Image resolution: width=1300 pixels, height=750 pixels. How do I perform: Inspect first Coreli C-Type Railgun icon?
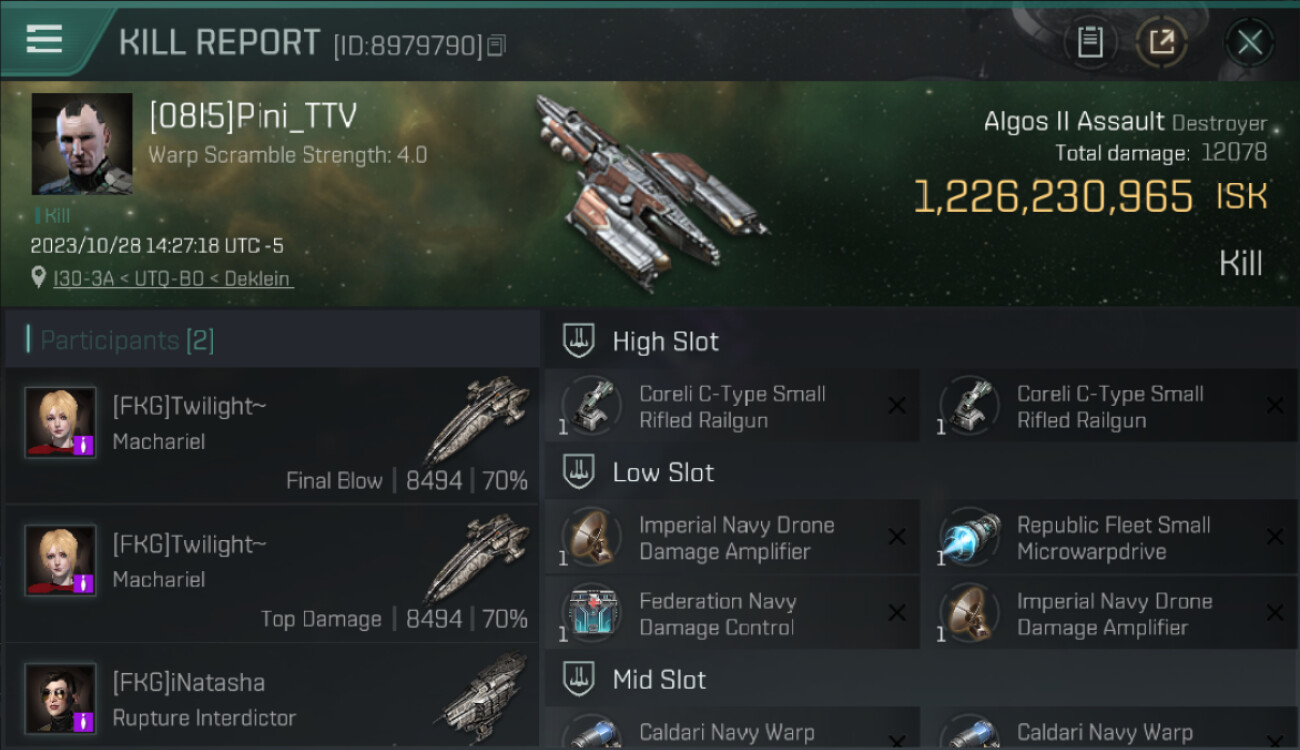click(x=592, y=407)
